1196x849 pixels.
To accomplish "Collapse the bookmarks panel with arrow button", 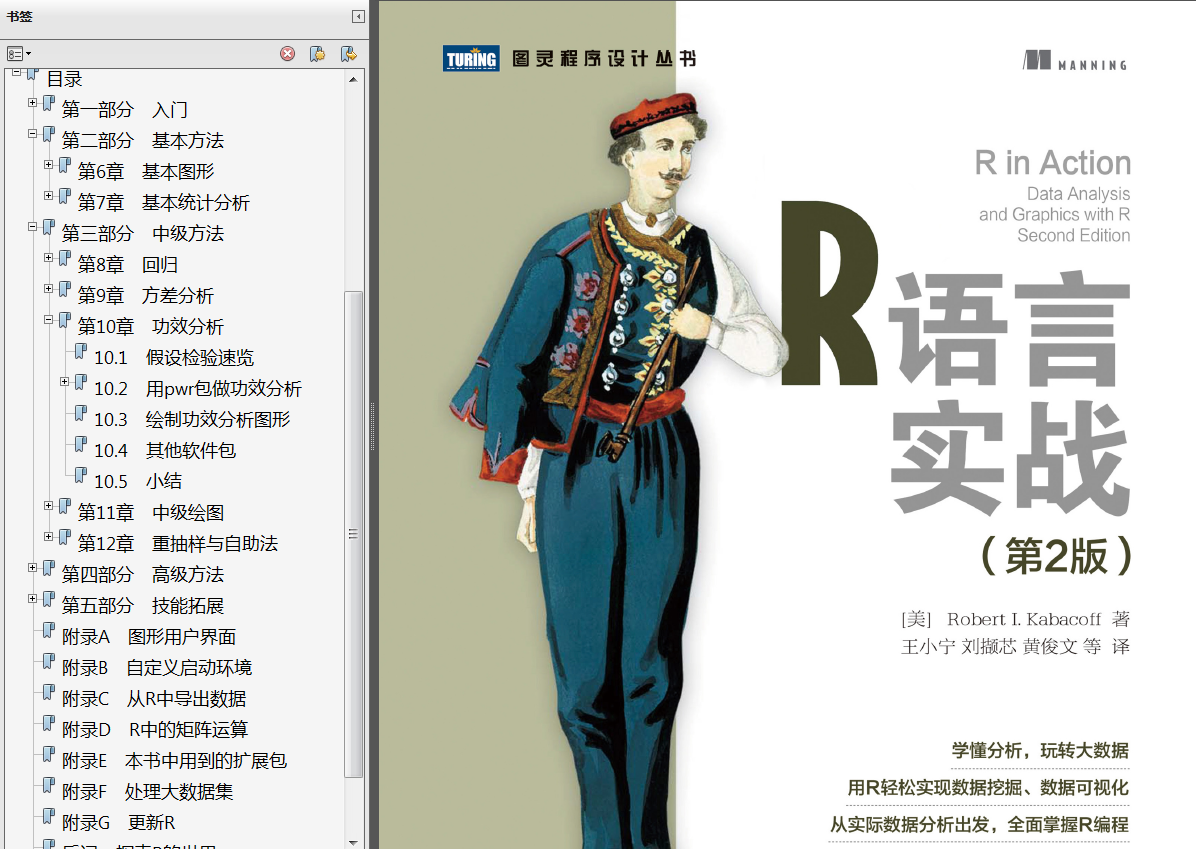I will click(x=358, y=16).
